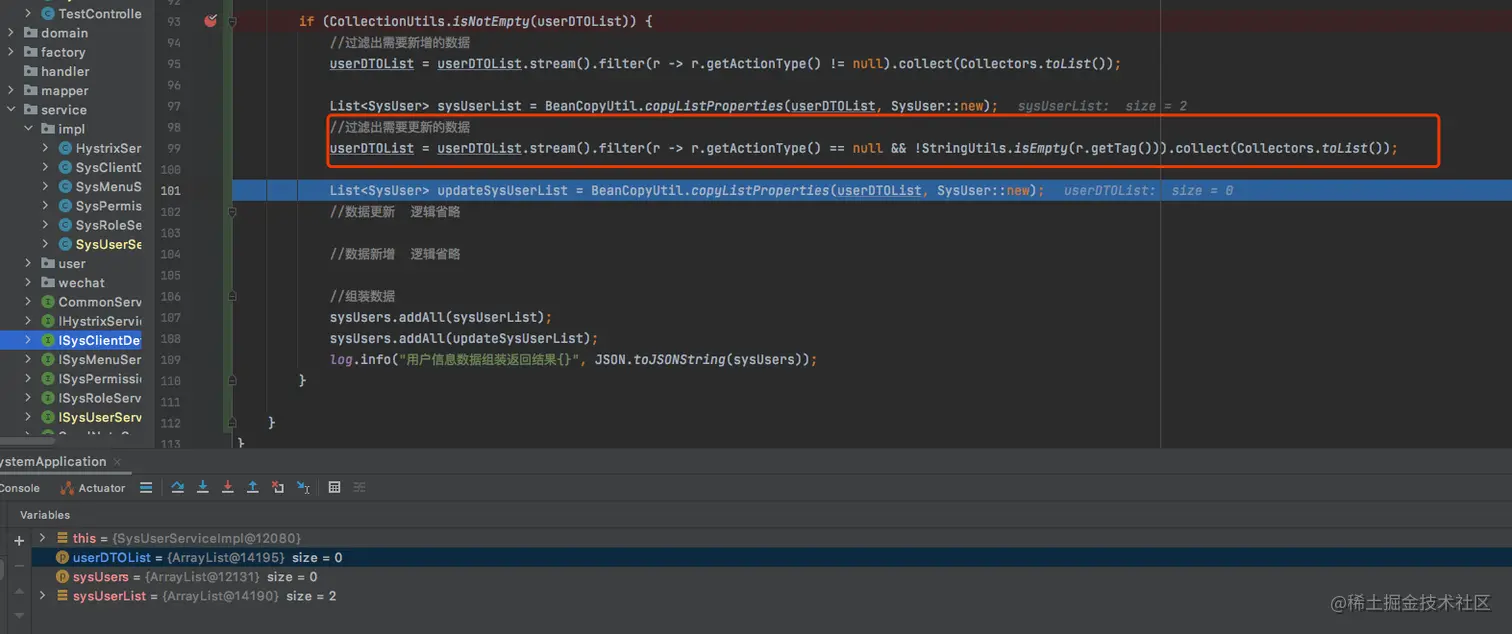Click the fold marker on line 93

point(232,21)
